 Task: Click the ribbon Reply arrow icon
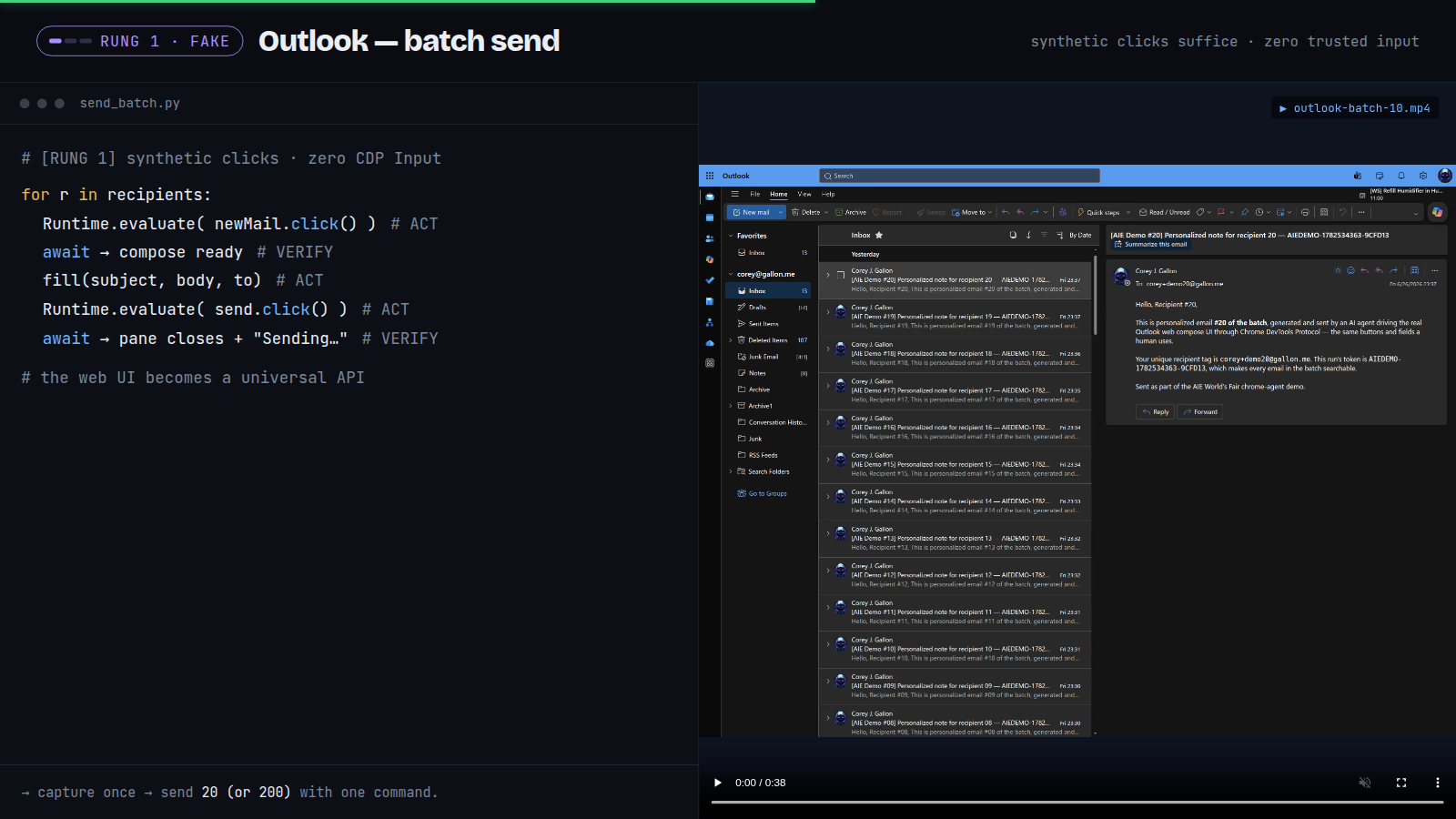pos(1006,212)
